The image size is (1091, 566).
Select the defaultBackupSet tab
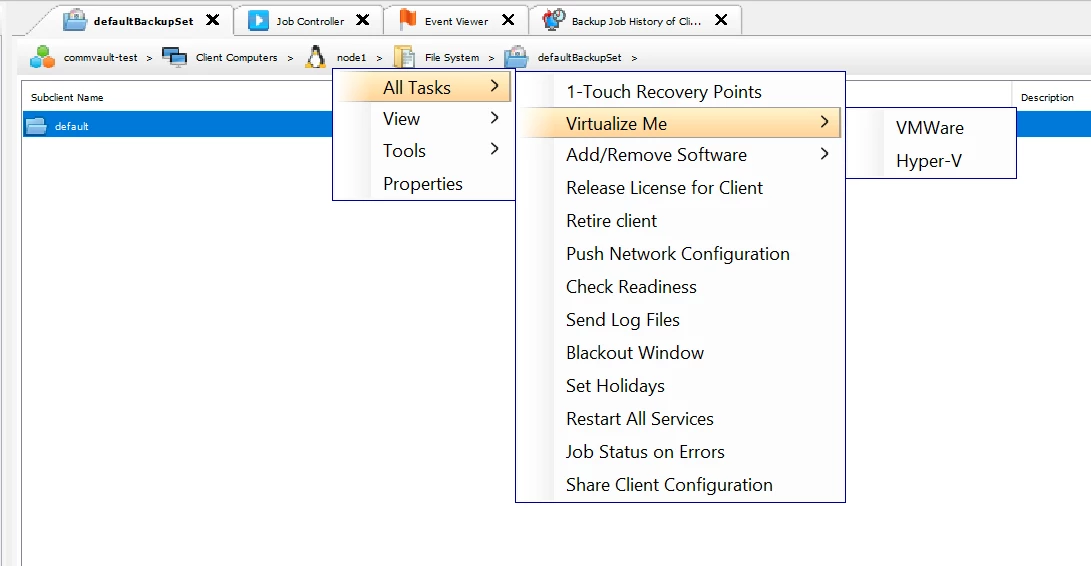pos(143,21)
